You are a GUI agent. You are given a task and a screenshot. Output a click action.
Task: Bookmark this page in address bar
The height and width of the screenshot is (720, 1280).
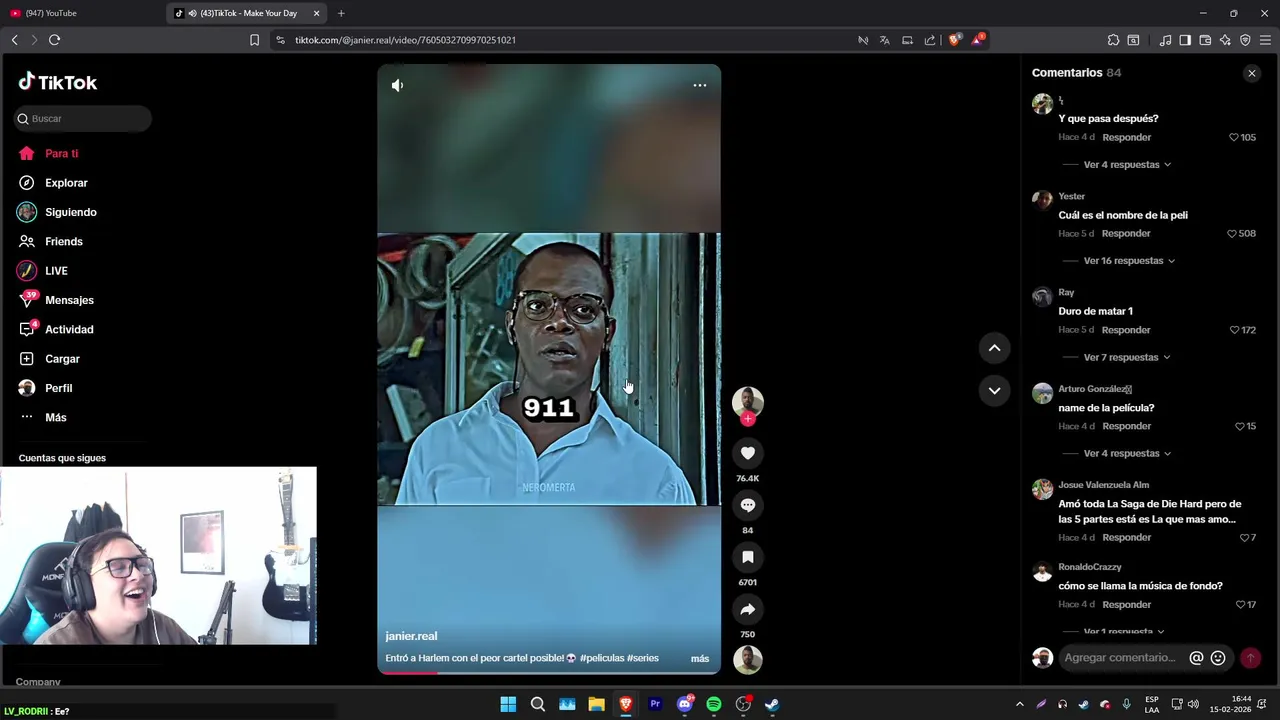(254, 40)
